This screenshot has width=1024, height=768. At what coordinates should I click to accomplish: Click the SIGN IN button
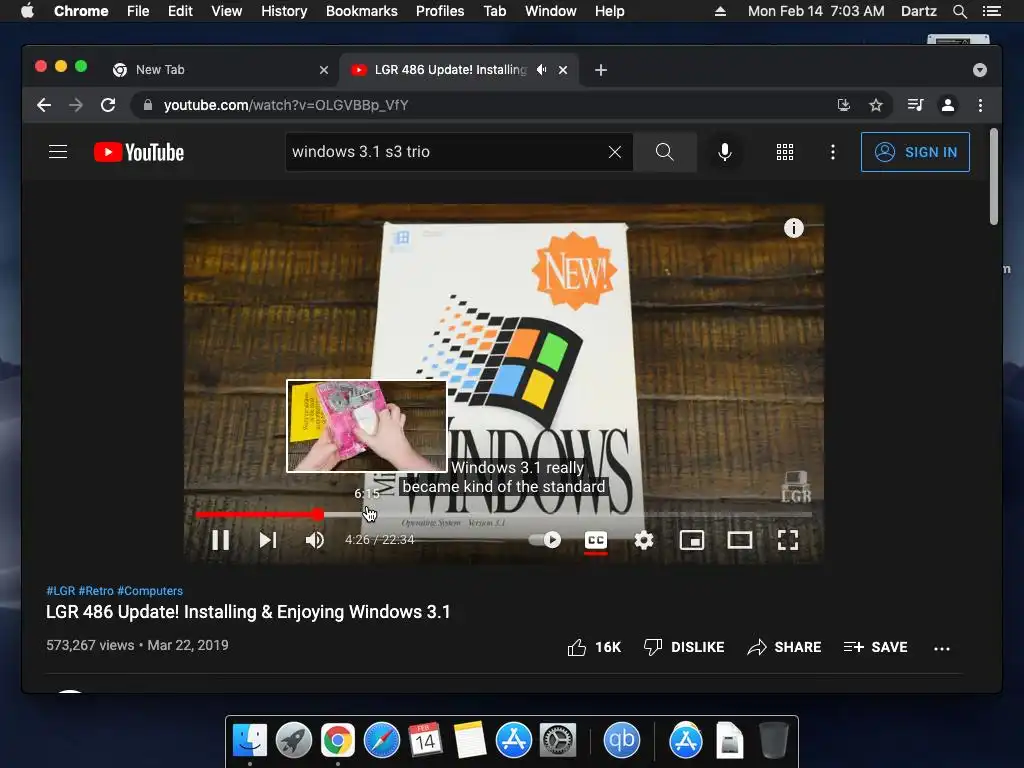(915, 152)
